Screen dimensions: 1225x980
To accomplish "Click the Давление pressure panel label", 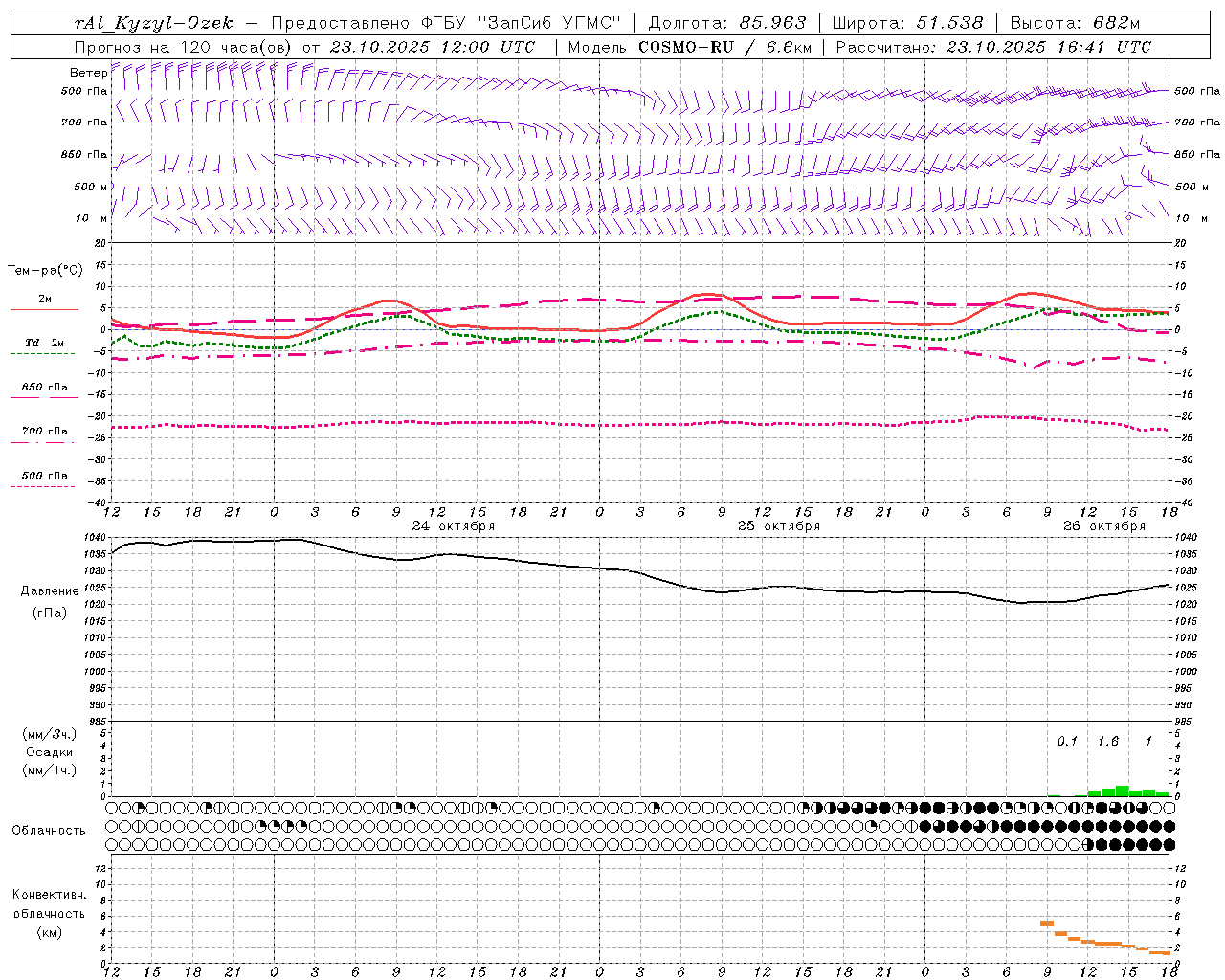I will coord(50,591).
